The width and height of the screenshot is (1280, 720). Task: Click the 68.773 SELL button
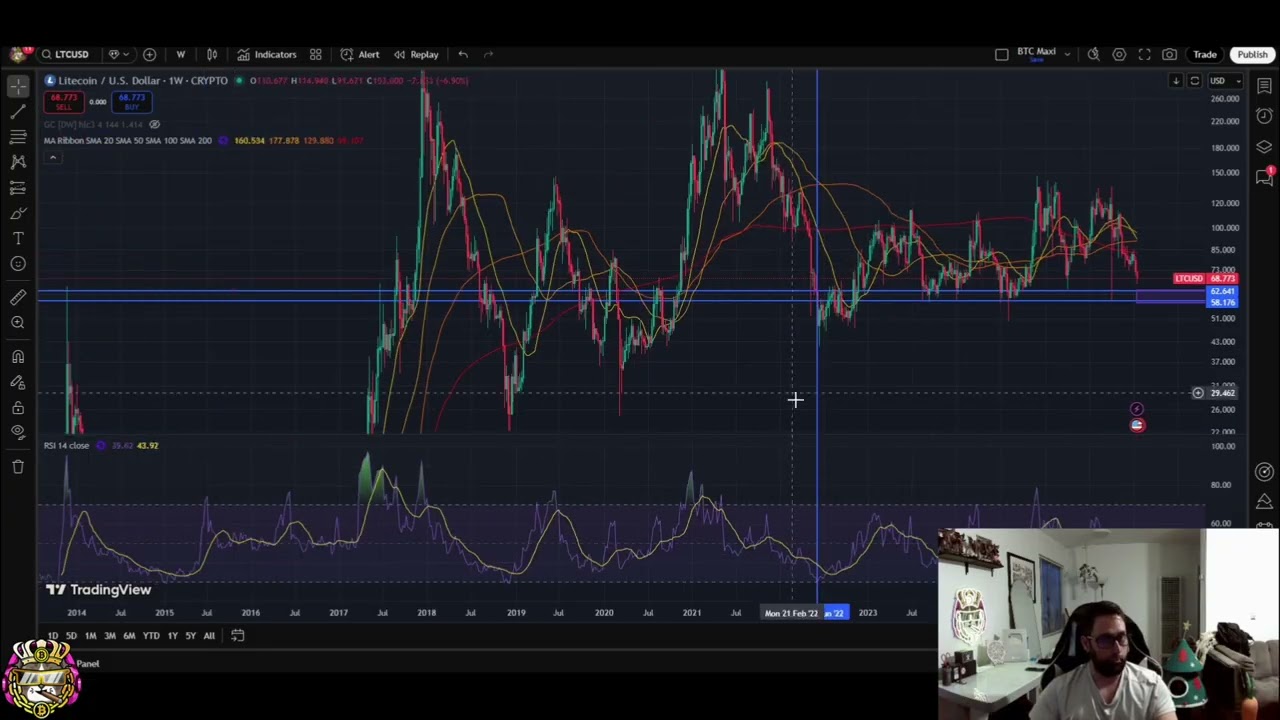(63, 102)
